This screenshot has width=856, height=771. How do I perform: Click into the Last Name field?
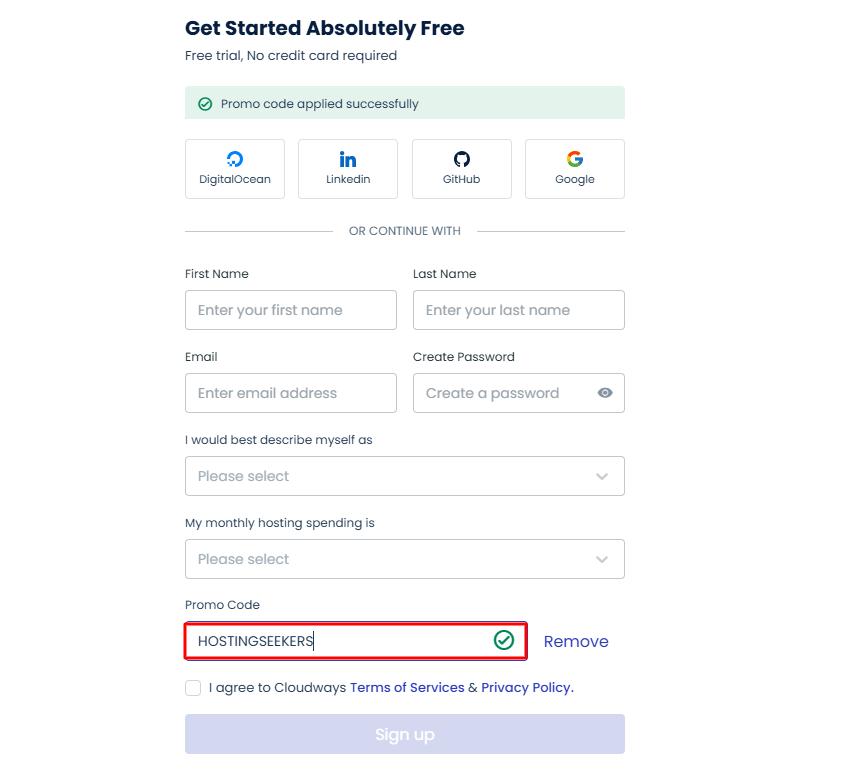(518, 310)
